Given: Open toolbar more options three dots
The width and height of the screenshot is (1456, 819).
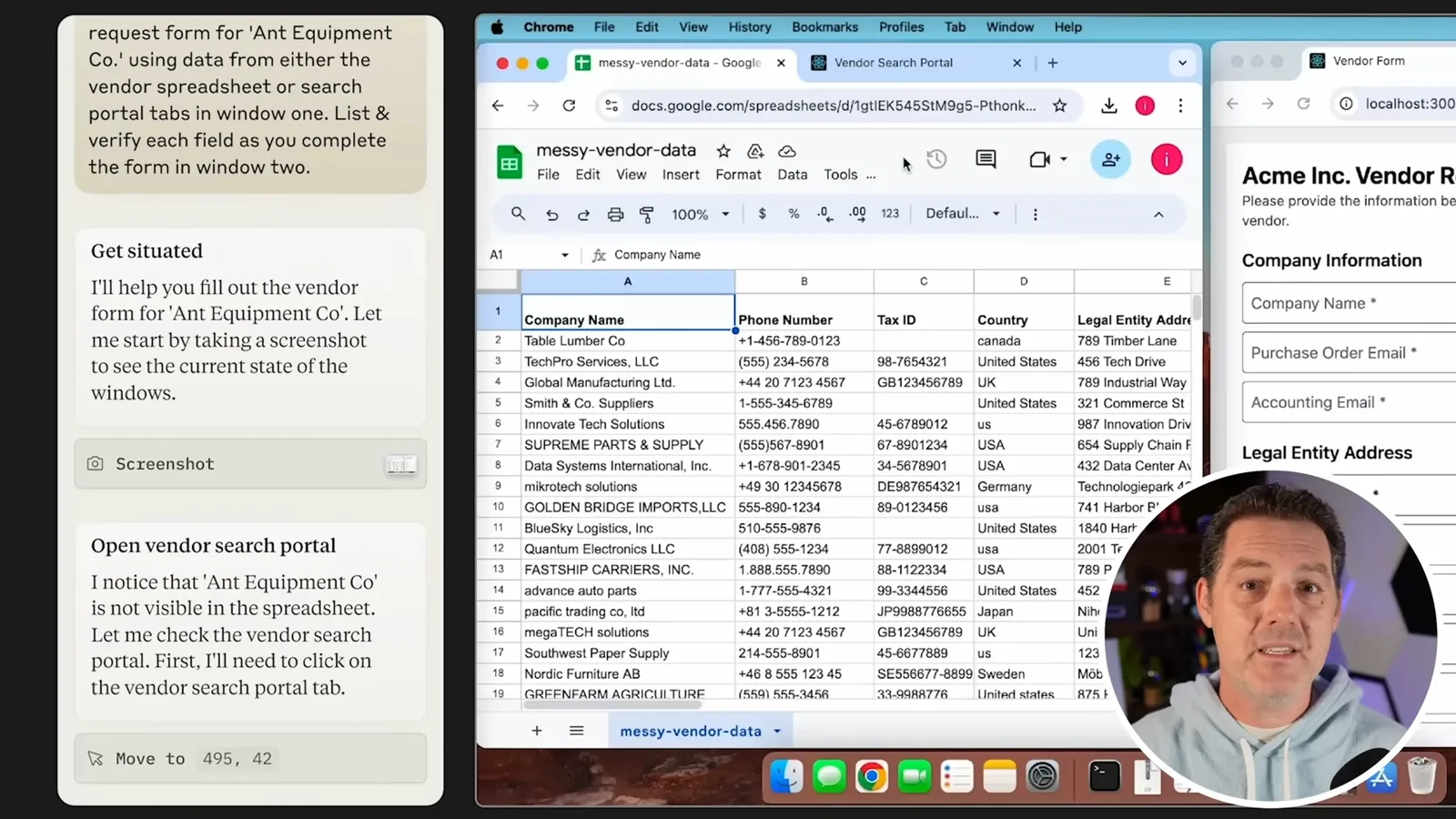Looking at the screenshot, I should click(1035, 215).
